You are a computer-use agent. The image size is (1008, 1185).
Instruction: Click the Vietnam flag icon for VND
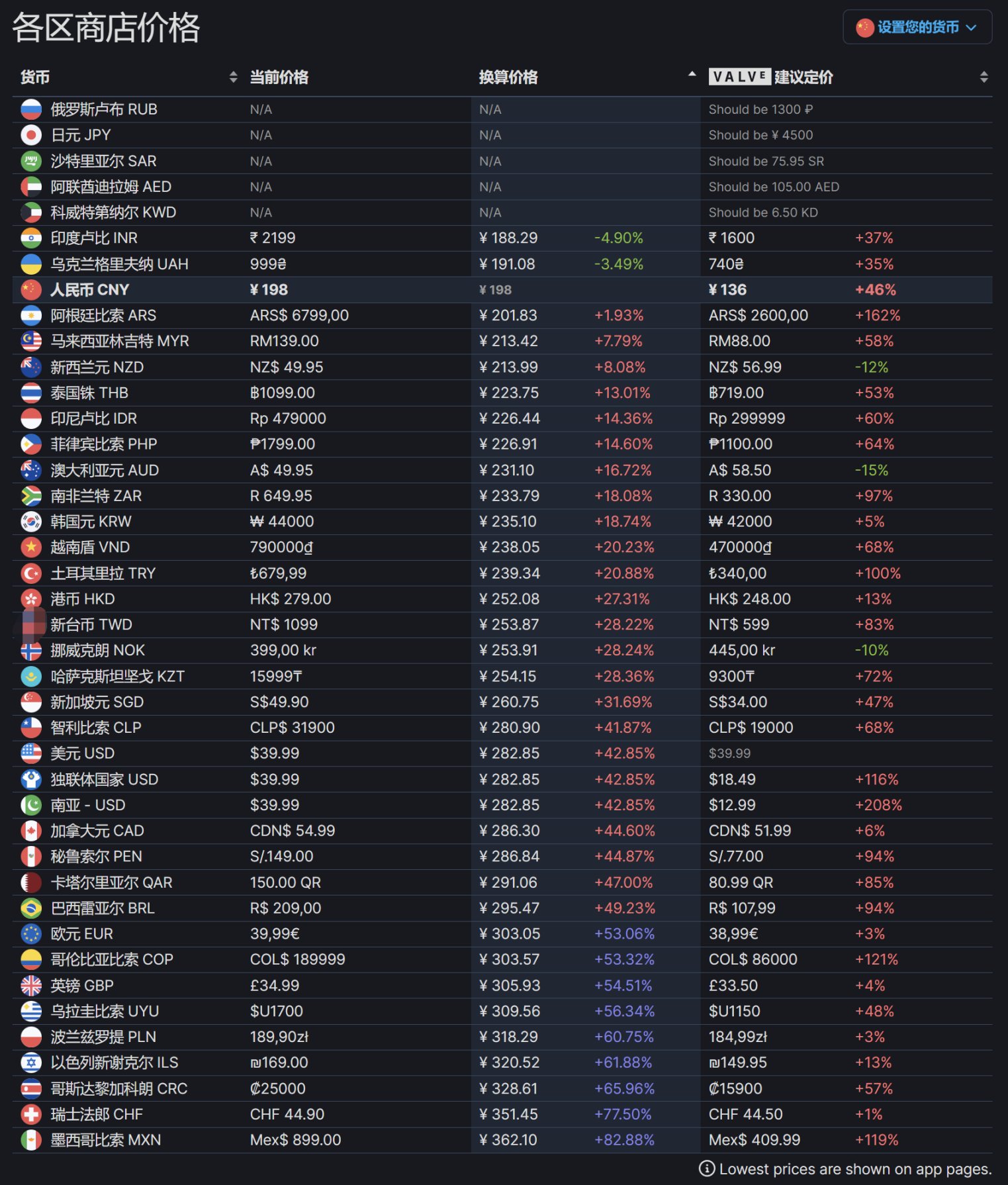pyautogui.click(x=31, y=547)
